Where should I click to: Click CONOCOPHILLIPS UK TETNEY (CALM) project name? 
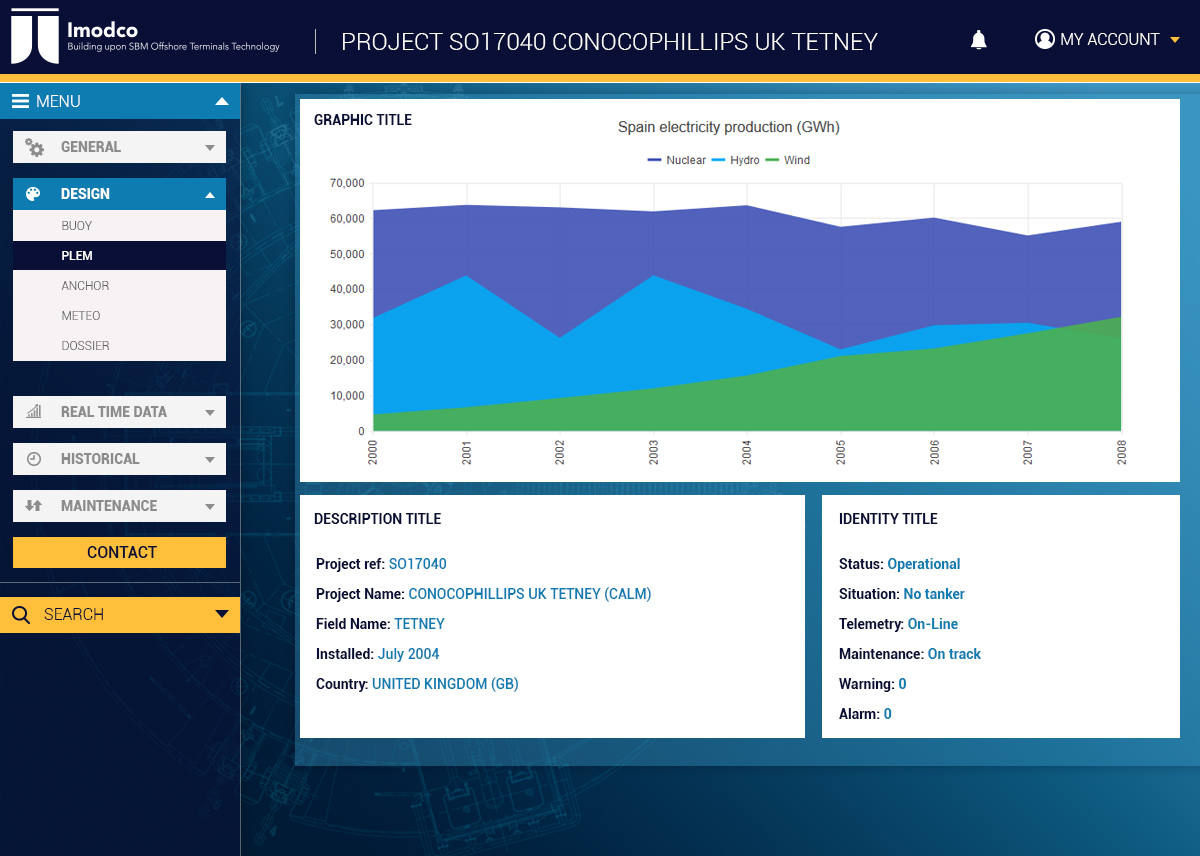click(530, 594)
